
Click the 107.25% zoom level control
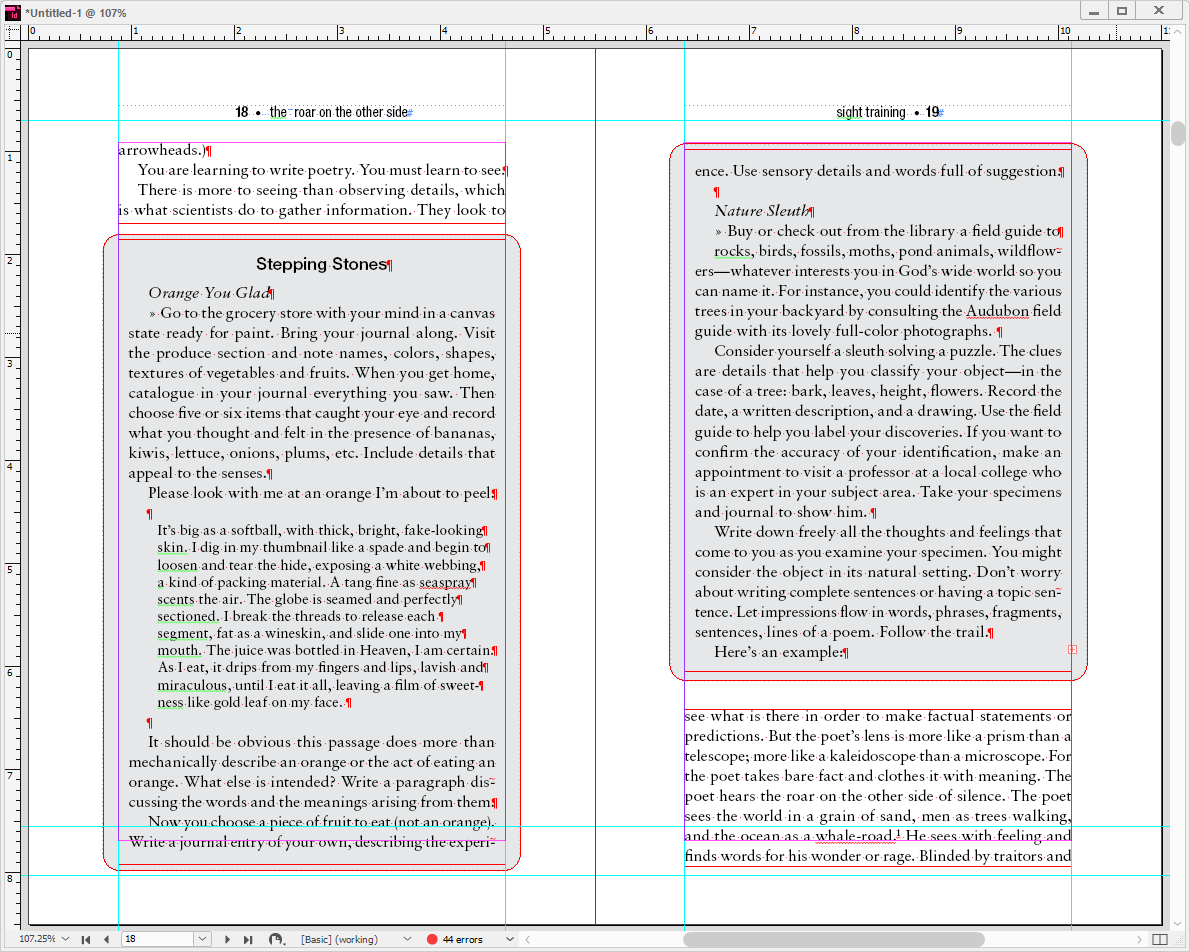[x=40, y=939]
